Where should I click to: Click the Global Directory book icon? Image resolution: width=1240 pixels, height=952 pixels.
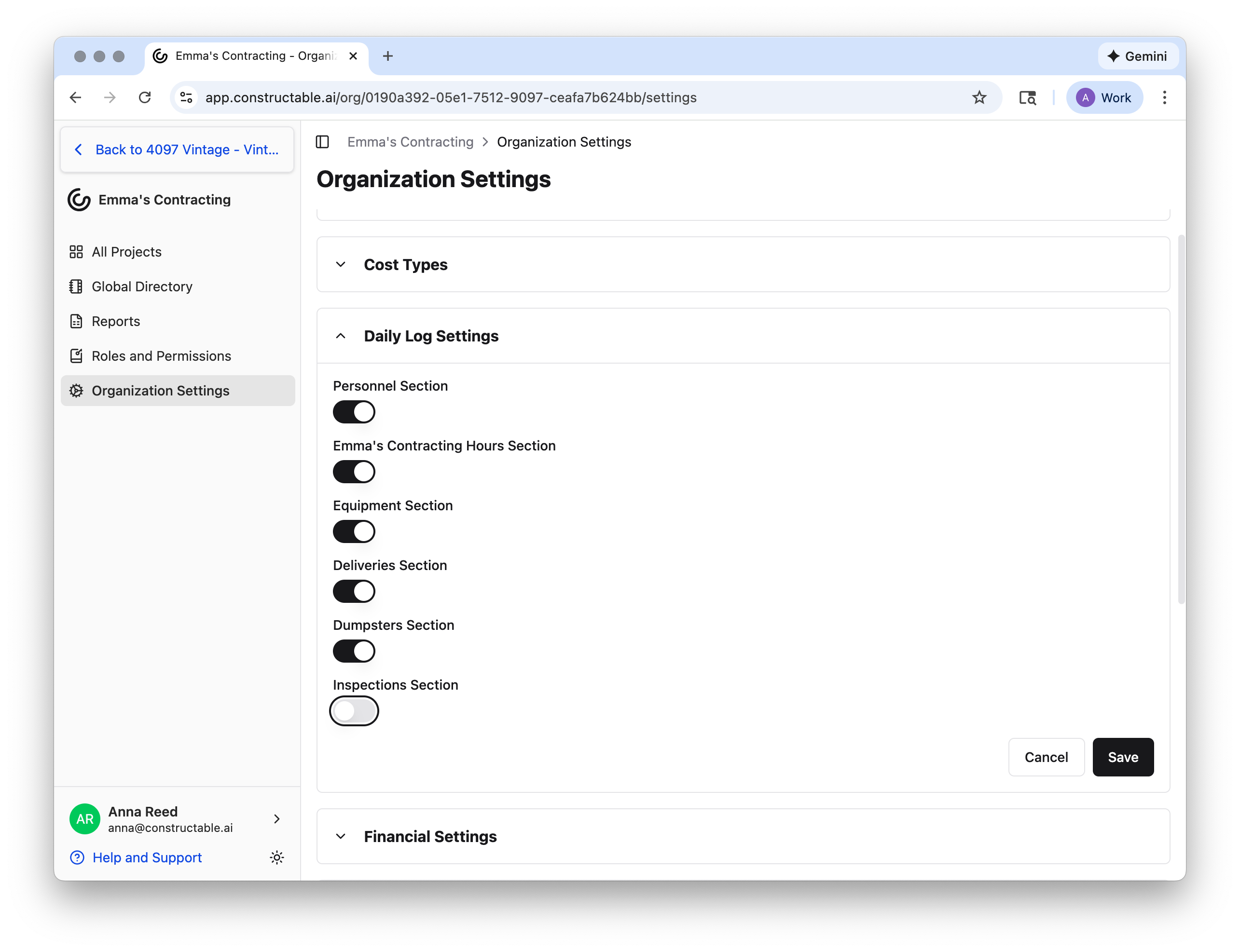click(76, 286)
